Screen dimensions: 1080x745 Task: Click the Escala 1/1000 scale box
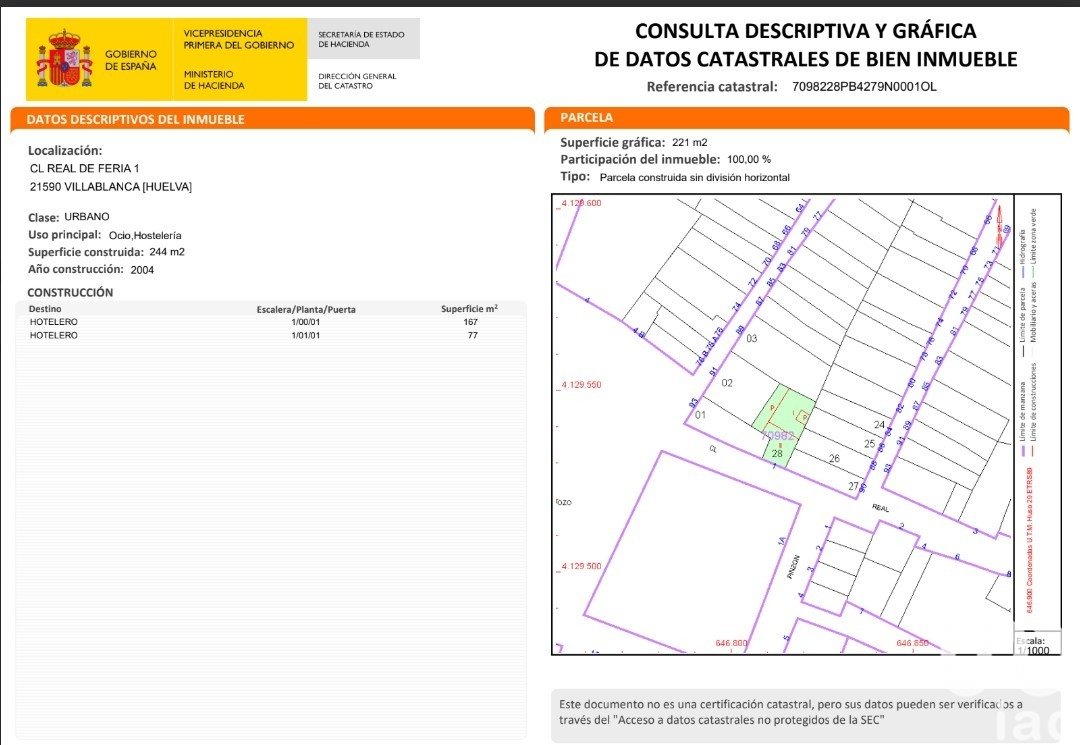click(1037, 644)
